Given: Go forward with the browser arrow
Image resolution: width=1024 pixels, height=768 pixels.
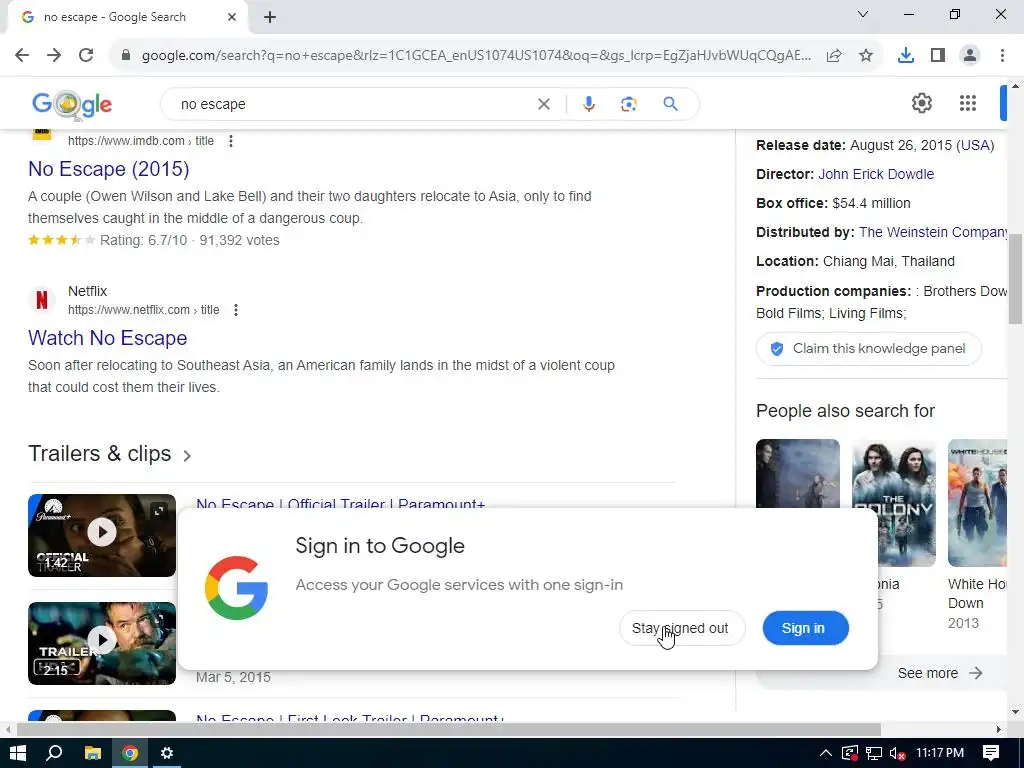Looking at the screenshot, I should click(x=54, y=56).
